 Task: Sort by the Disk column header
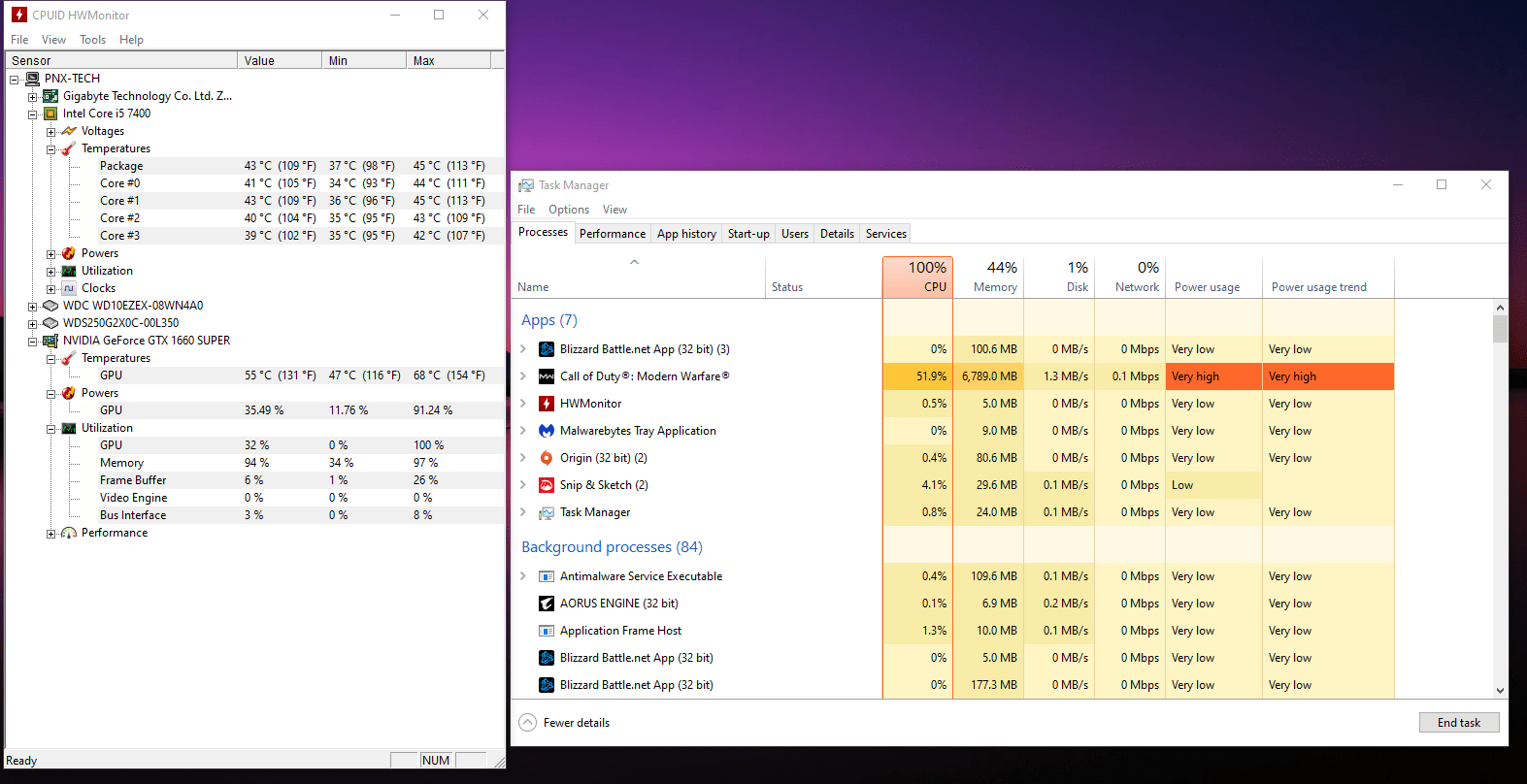1059,278
